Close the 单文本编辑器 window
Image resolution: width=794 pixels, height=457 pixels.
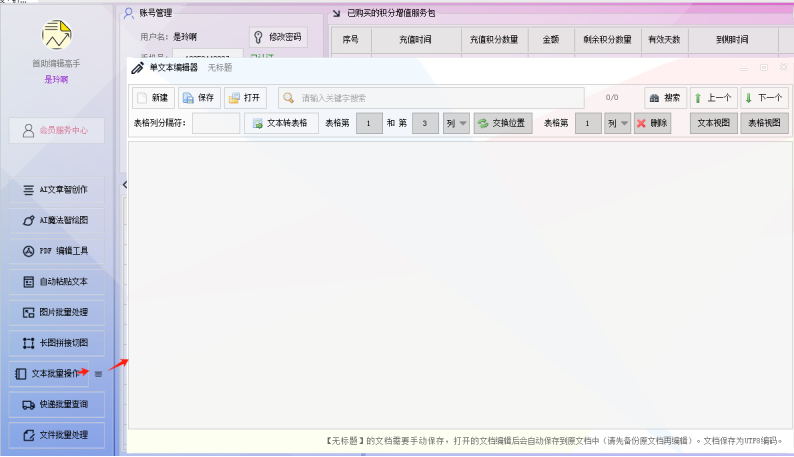point(783,67)
